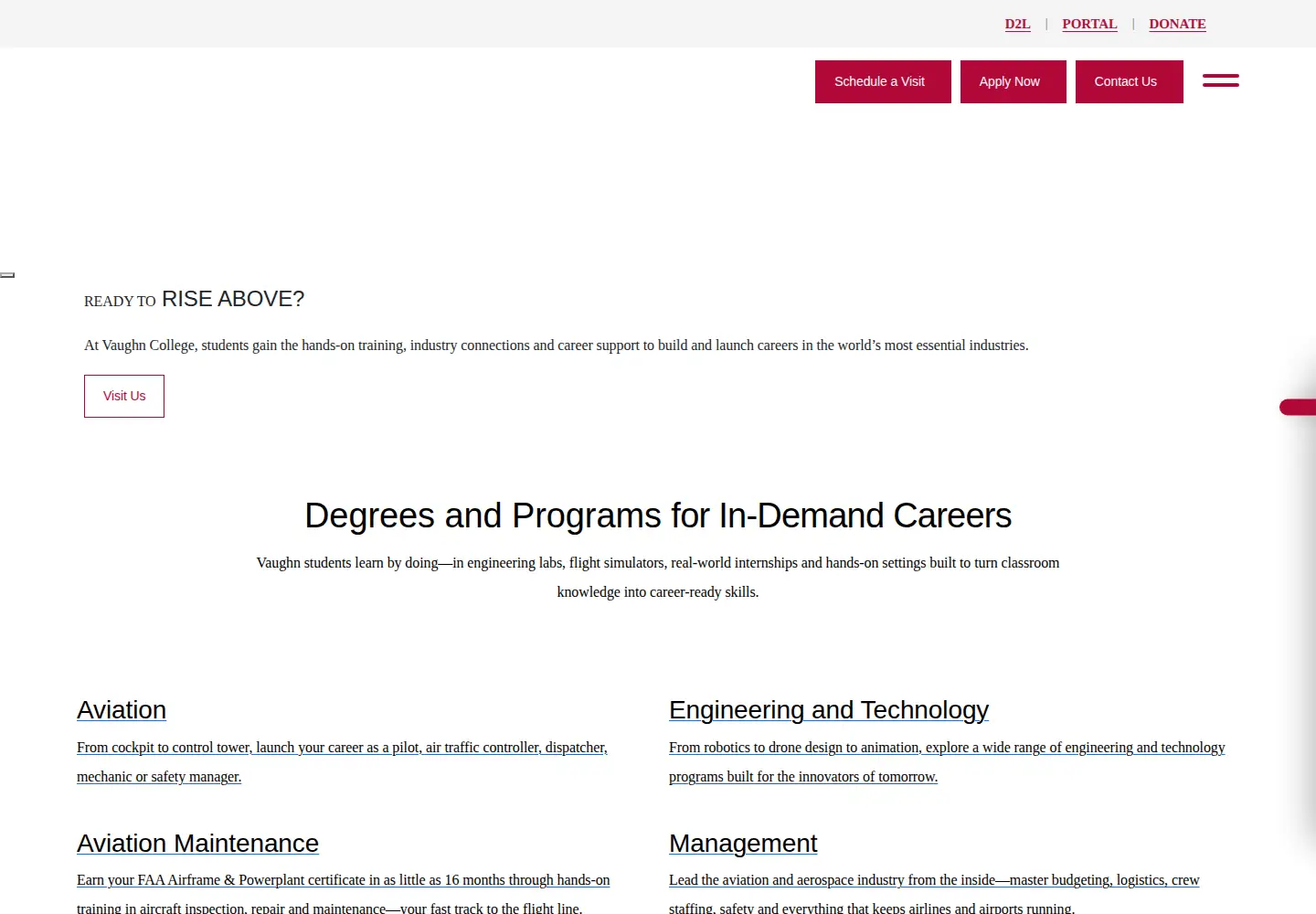Open the hamburger navigation menu
1316x914 pixels.
(1220, 80)
